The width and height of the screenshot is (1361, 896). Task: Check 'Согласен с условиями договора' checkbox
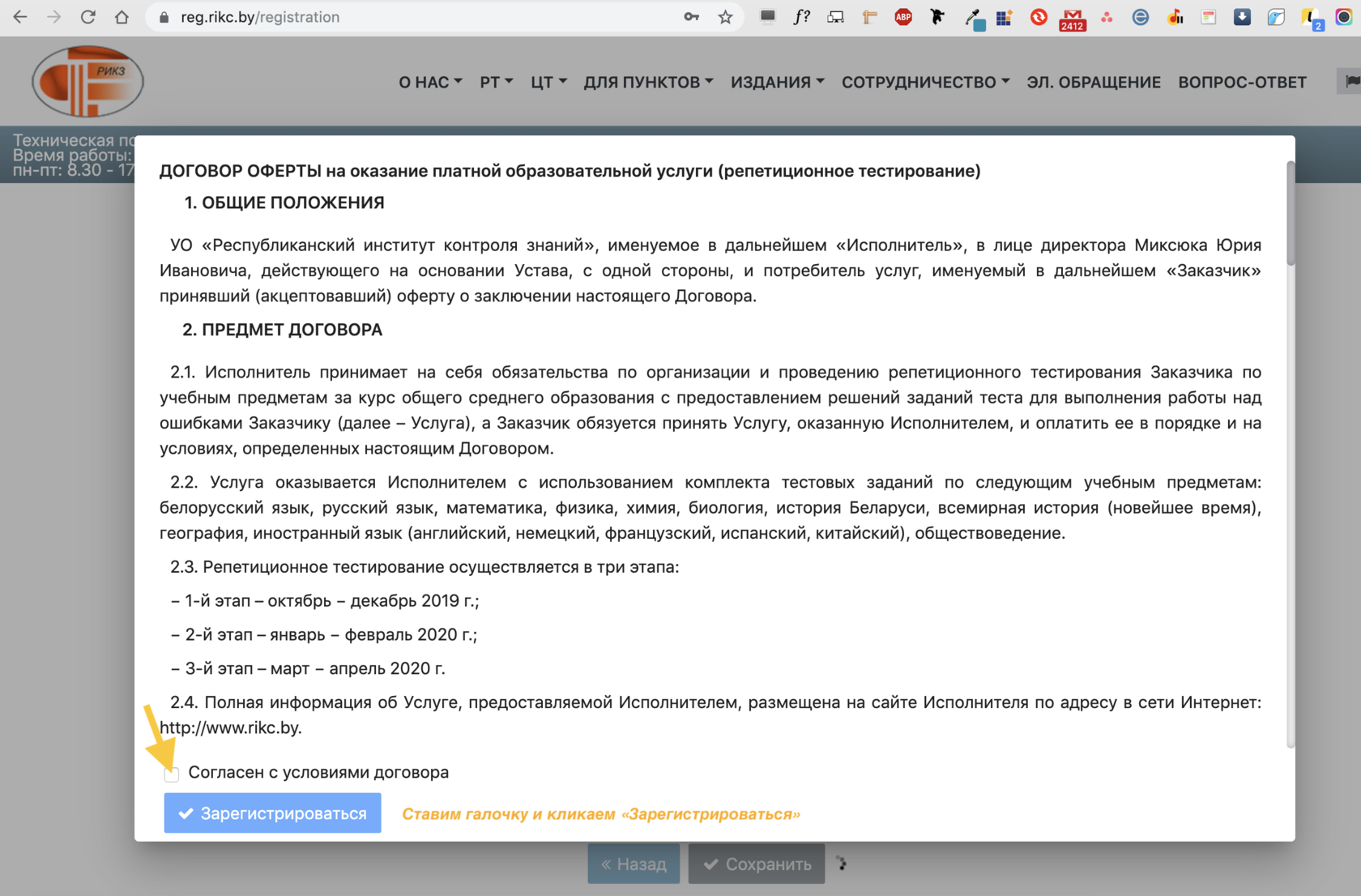[x=172, y=774]
